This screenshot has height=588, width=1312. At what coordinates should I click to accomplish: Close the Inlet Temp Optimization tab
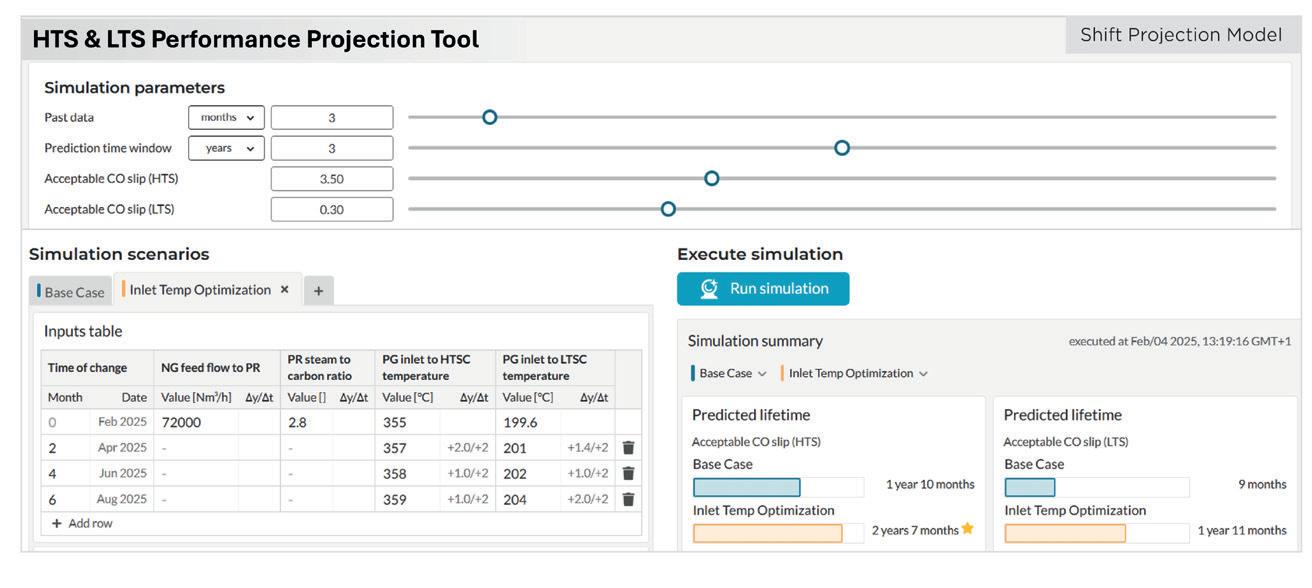pyautogui.click(x=284, y=290)
